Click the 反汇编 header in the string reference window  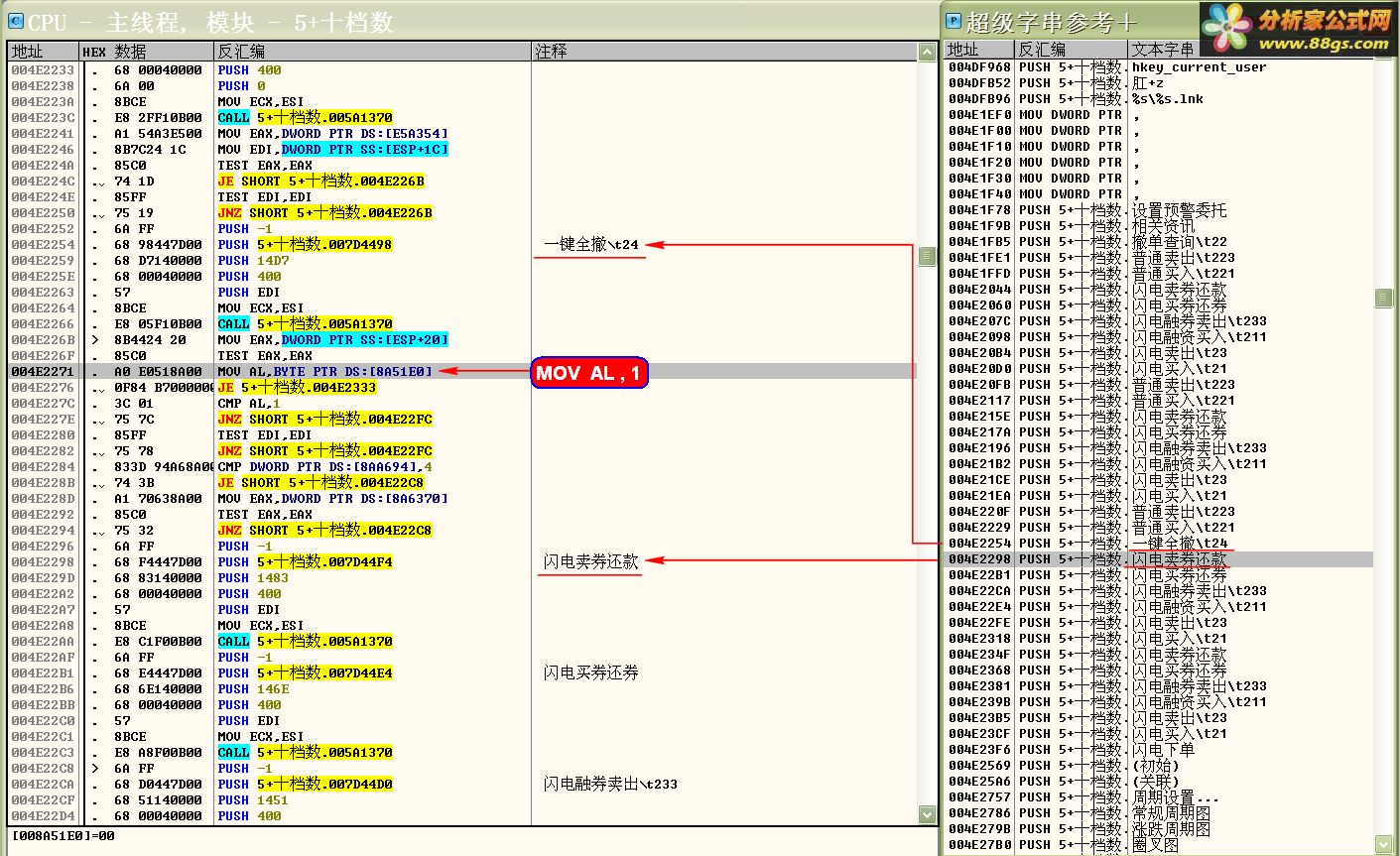tap(1072, 50)
